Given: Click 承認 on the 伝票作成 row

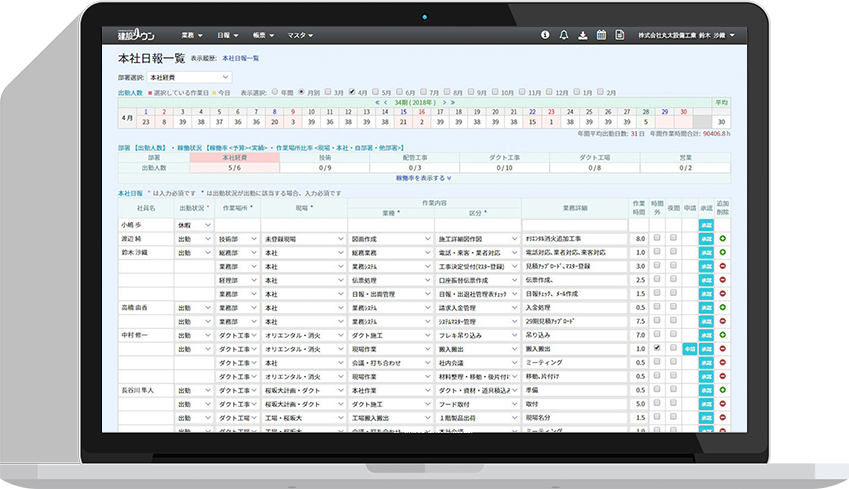Looking at the screenshot, I should click(706, 280).
